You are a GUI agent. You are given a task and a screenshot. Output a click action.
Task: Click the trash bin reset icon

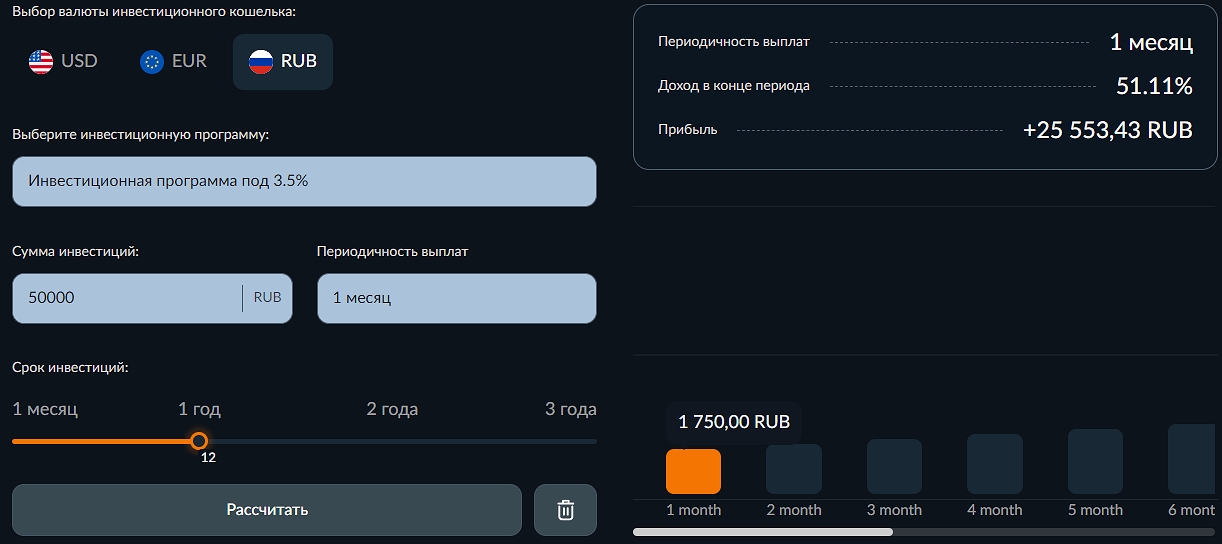click(565, 510)
